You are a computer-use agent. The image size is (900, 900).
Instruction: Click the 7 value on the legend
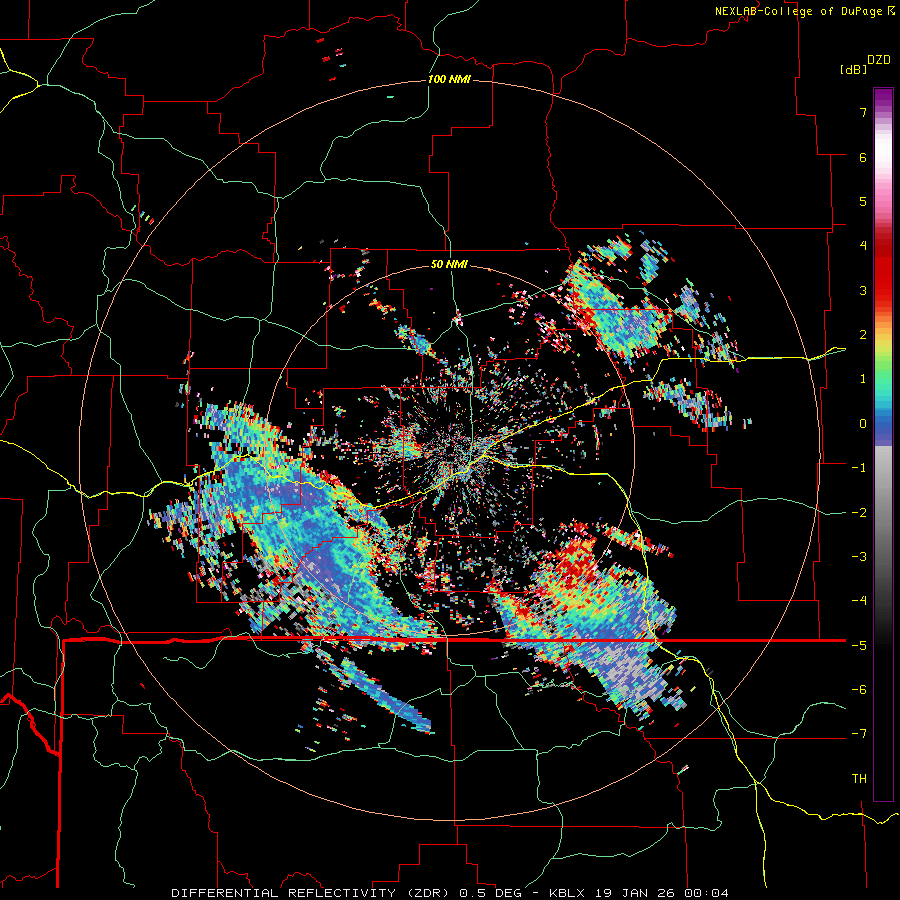point(863,112)
